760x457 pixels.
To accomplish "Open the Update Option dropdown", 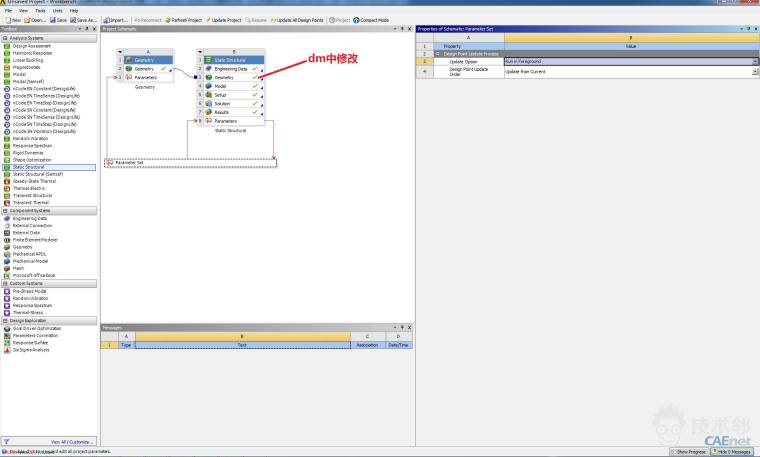I will click(x=755, y=62).
